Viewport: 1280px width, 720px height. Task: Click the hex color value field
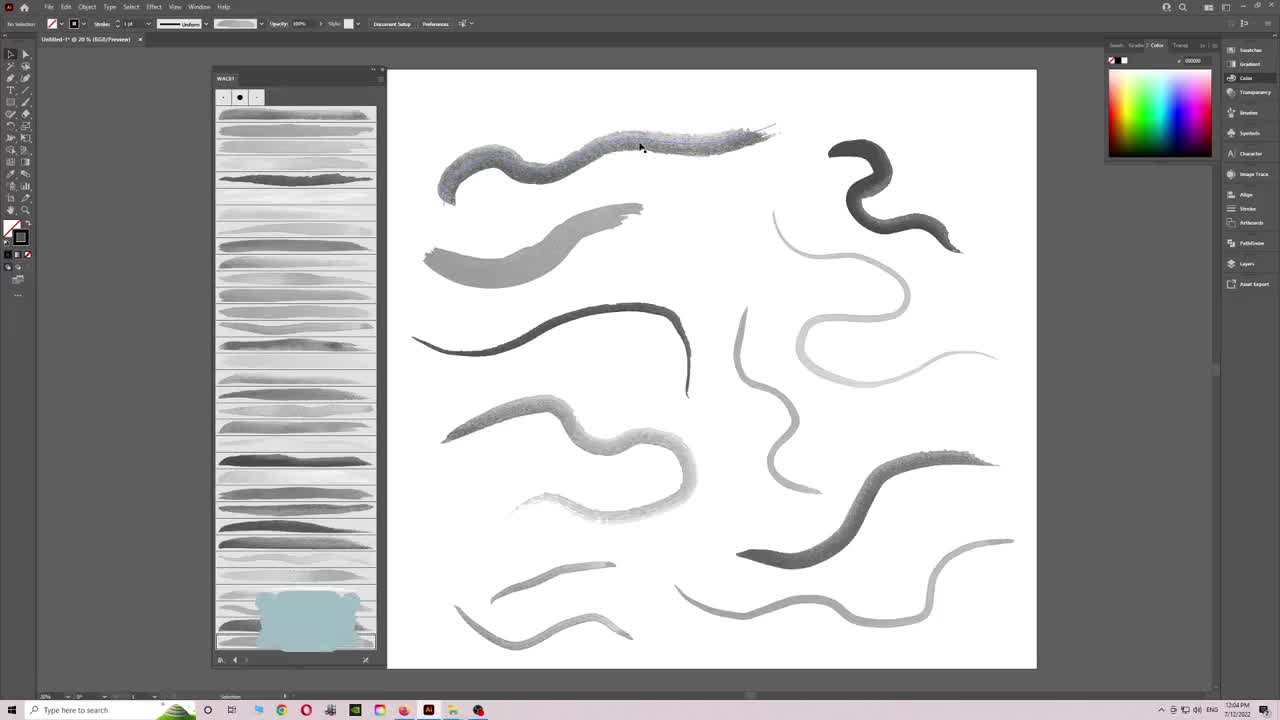[1195, 61]
